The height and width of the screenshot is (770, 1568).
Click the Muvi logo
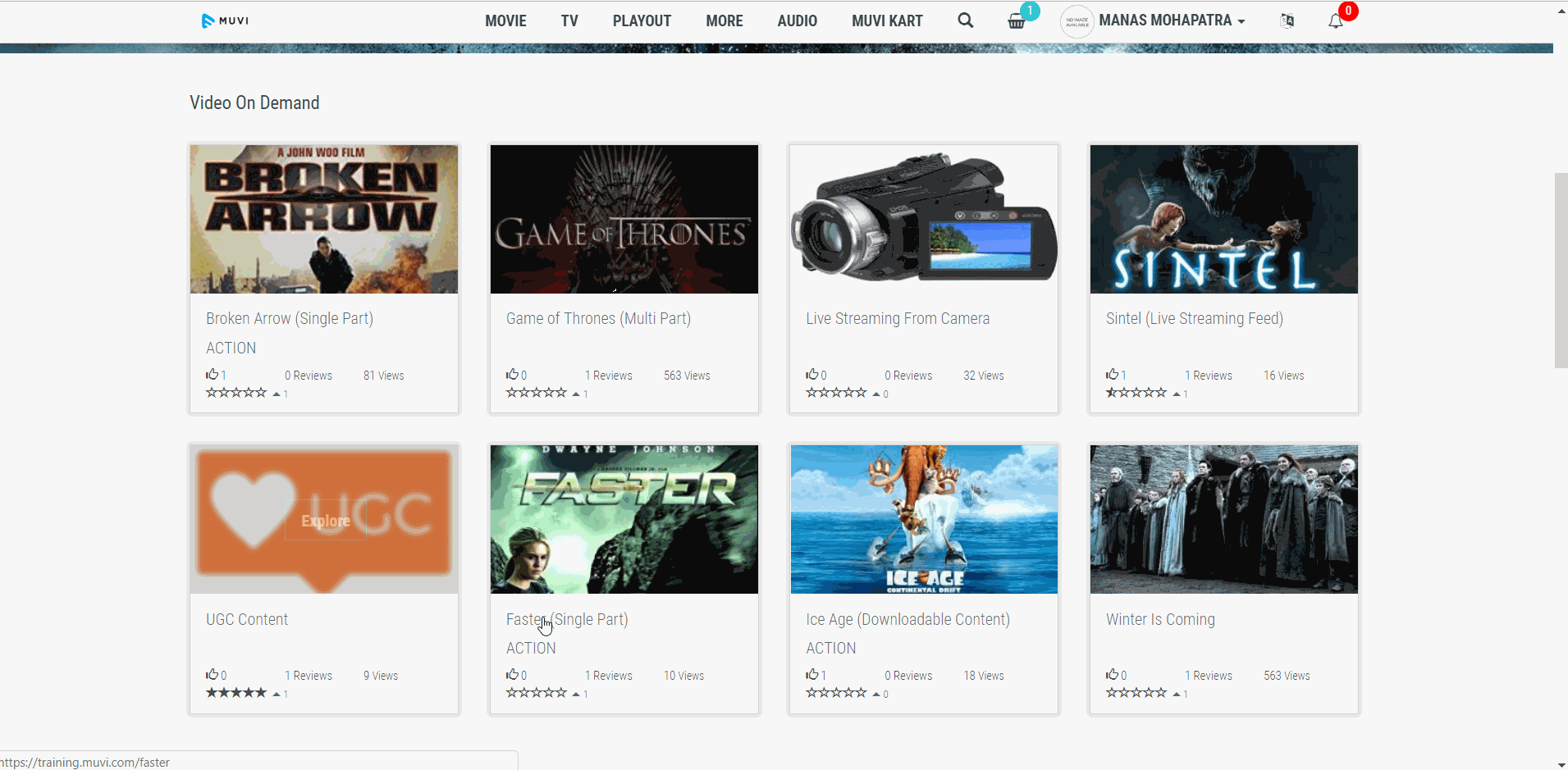(x=226, y=21)
